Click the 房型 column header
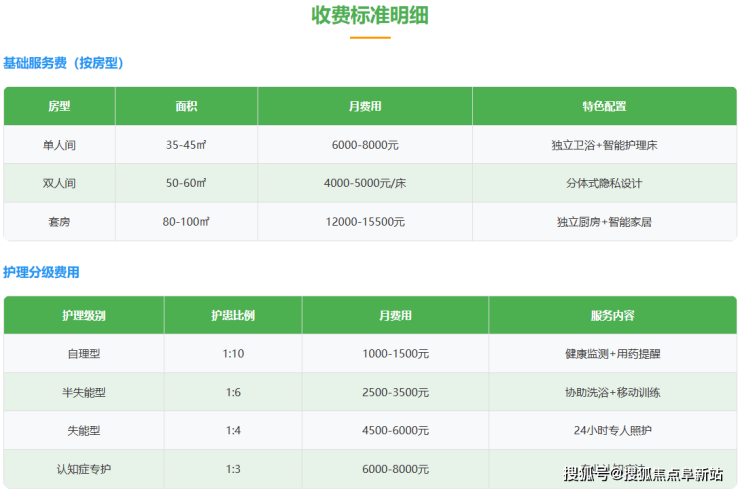The image size is (740, 490). tap(60, 106)
